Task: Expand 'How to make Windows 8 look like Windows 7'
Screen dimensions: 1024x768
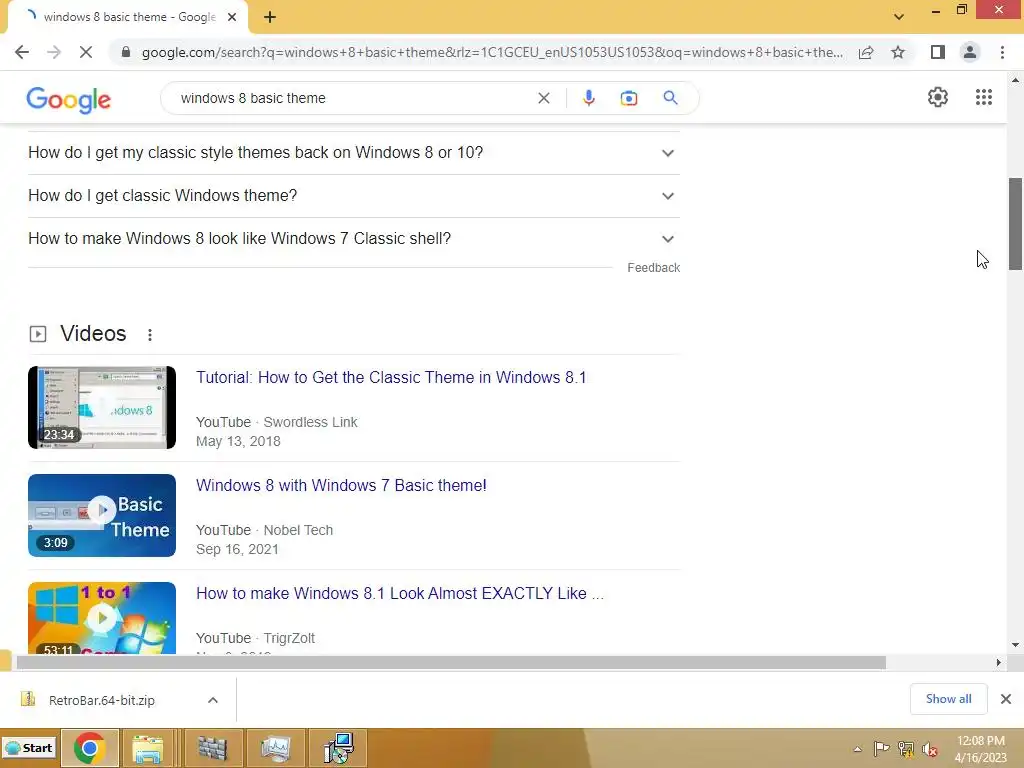Action: click(353, 239)
